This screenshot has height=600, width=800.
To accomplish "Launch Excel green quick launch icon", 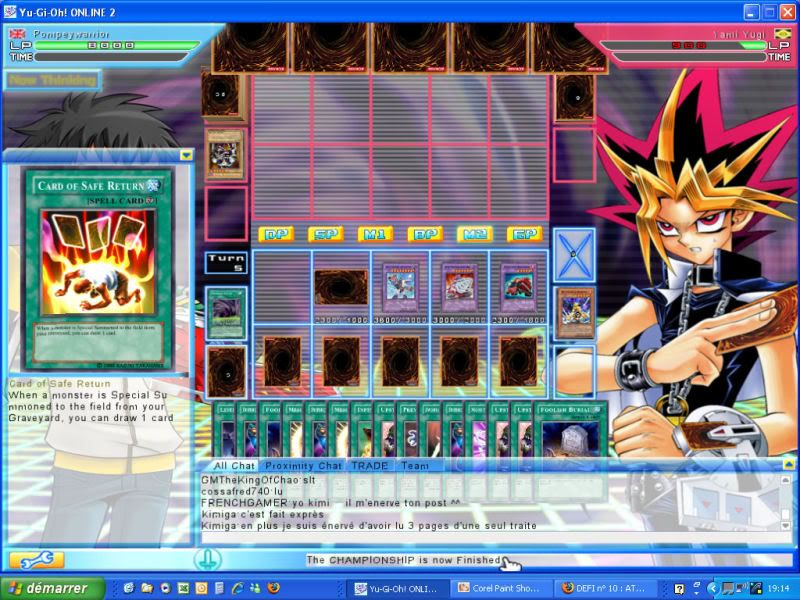I will (183, 588).
